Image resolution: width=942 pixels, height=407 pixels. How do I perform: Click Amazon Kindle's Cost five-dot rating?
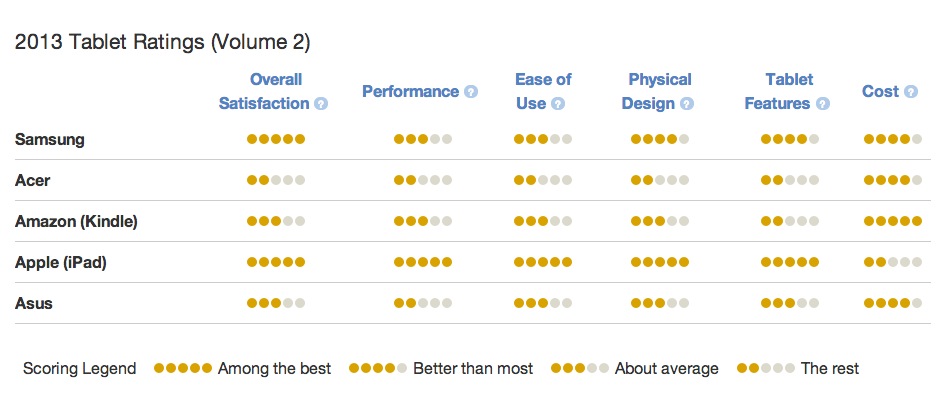click(892, 221)
